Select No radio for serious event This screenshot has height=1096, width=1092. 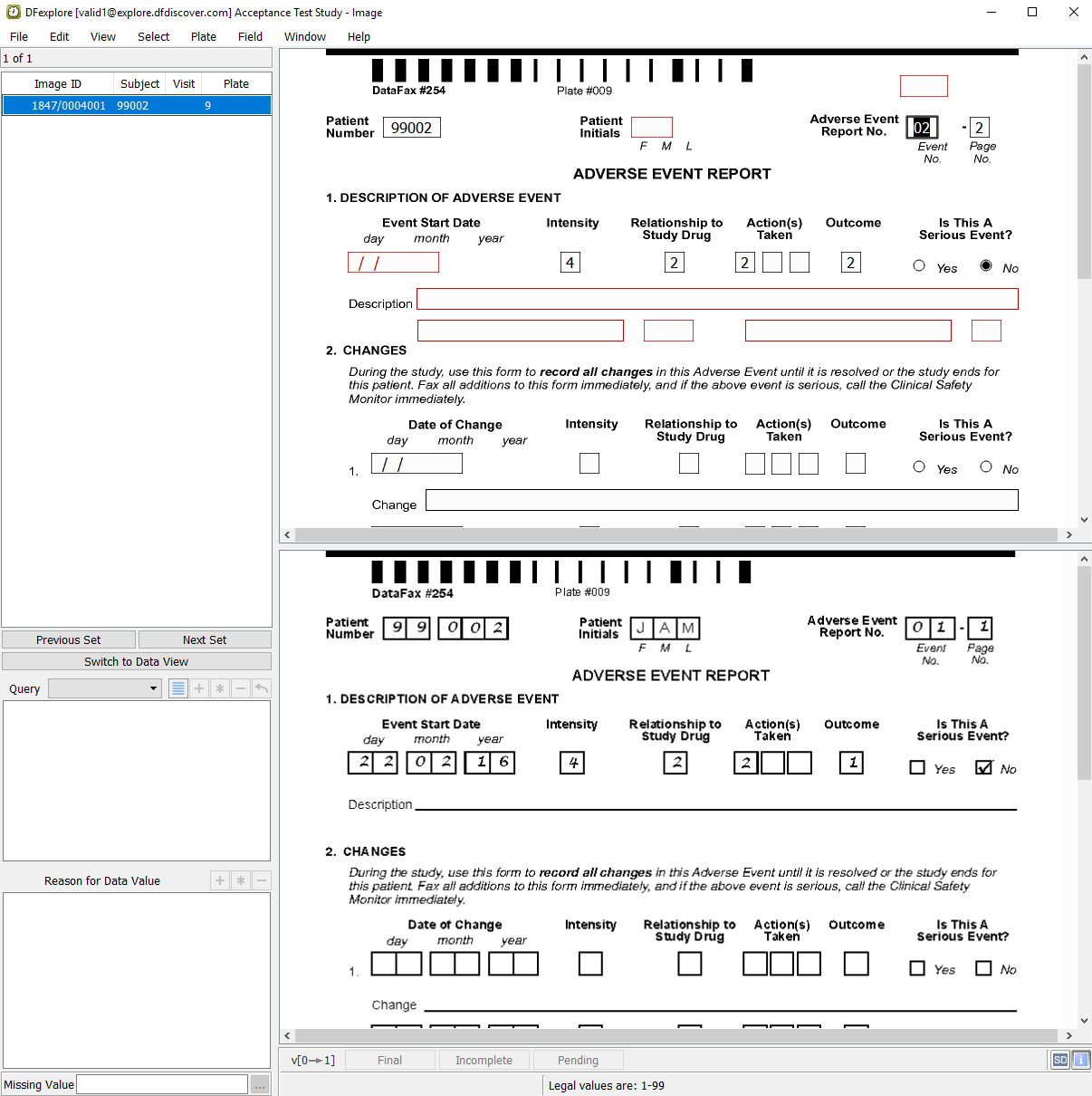pyautogui.click(x=986, y=266)
